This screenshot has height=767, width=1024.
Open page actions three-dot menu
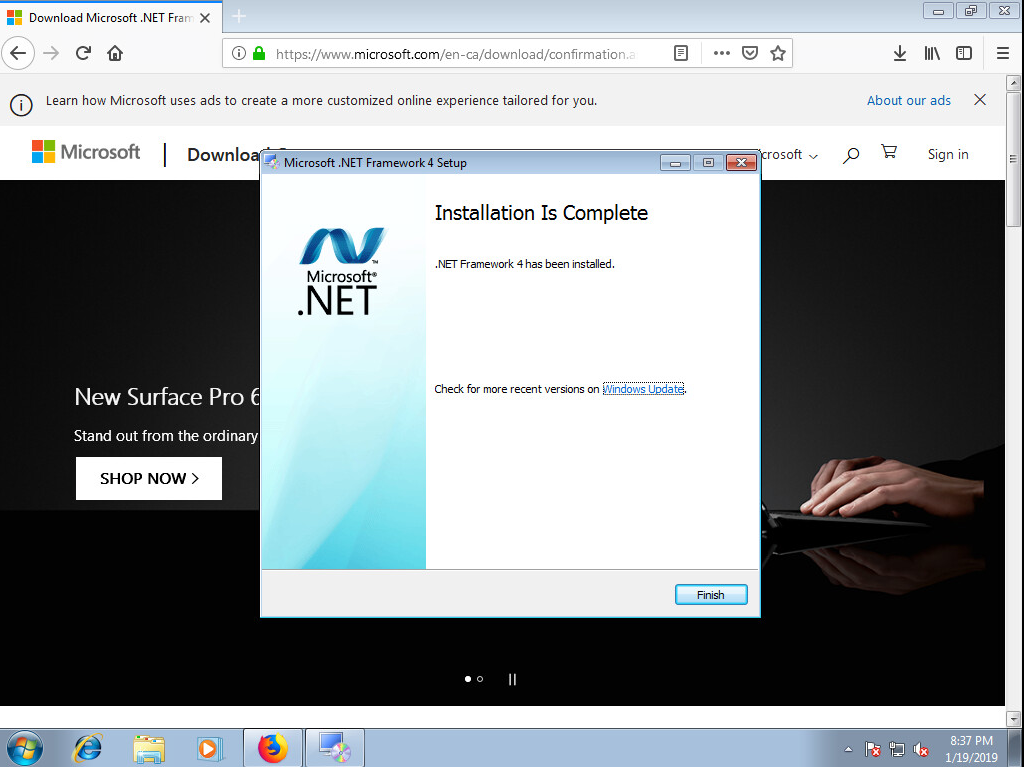[x=721, y=54]
